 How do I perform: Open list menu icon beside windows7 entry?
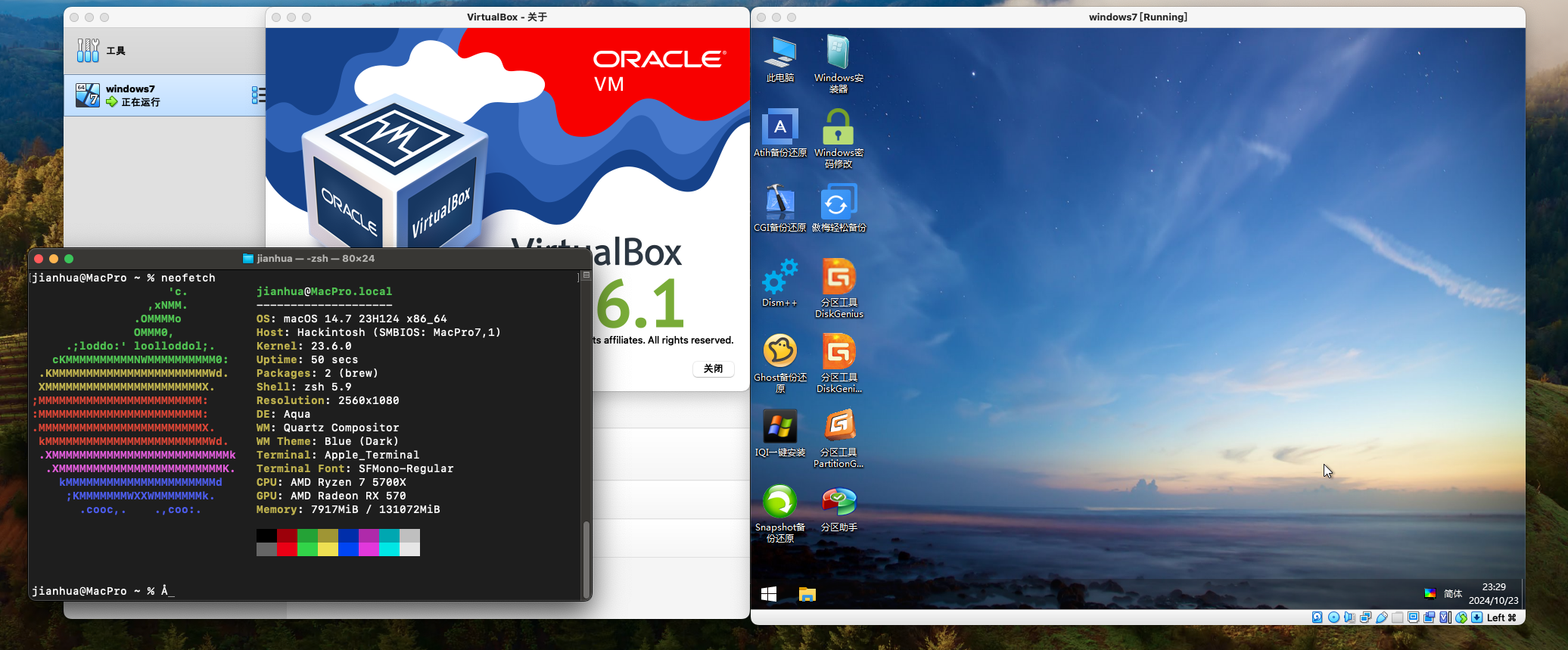point(258,95)
